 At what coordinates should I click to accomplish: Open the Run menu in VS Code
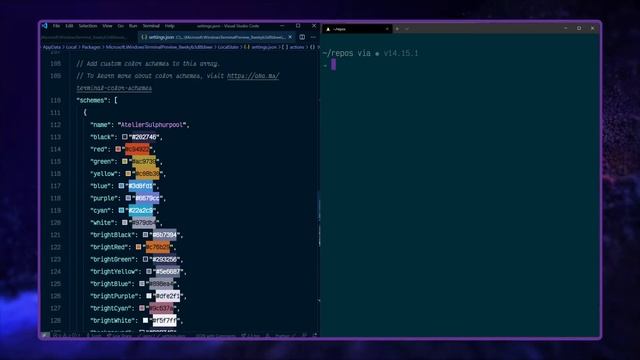(x=133, y=26)
